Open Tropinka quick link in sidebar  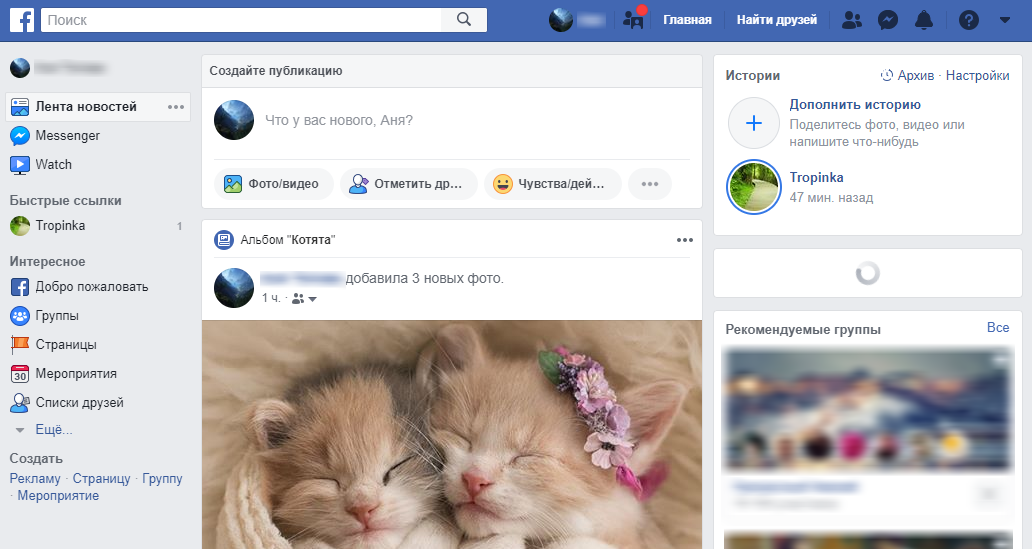[60, 226]
